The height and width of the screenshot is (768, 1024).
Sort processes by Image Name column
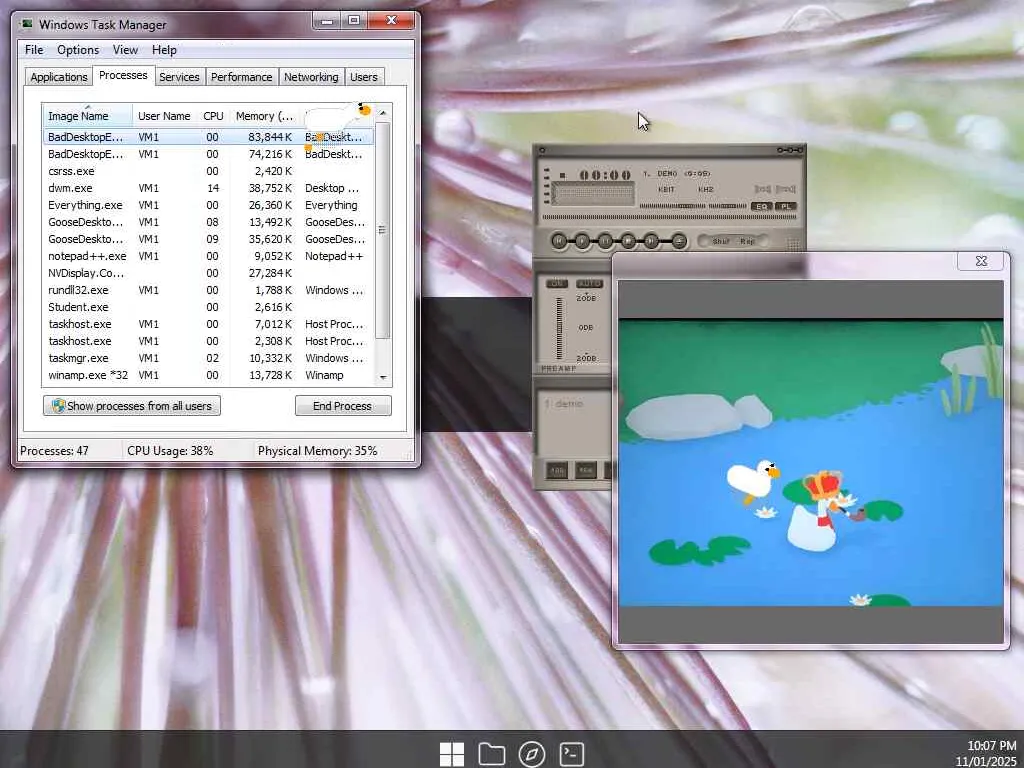click(88, 116)
